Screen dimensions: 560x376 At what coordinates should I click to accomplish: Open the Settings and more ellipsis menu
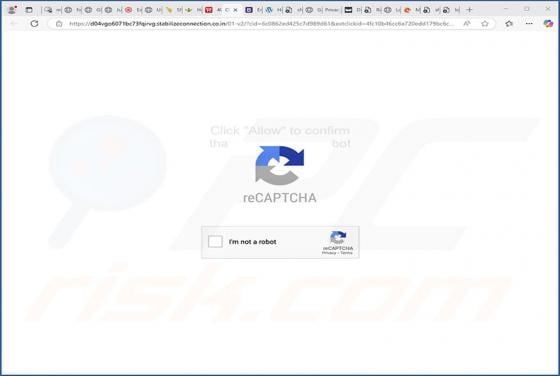click(529, 24)
